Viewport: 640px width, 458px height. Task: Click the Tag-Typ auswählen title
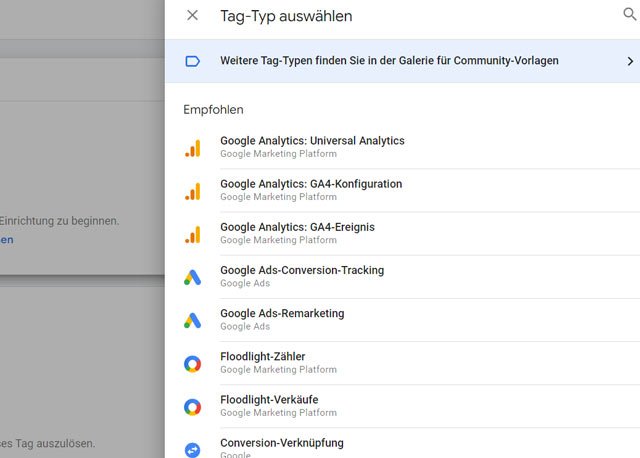point(286,16)
